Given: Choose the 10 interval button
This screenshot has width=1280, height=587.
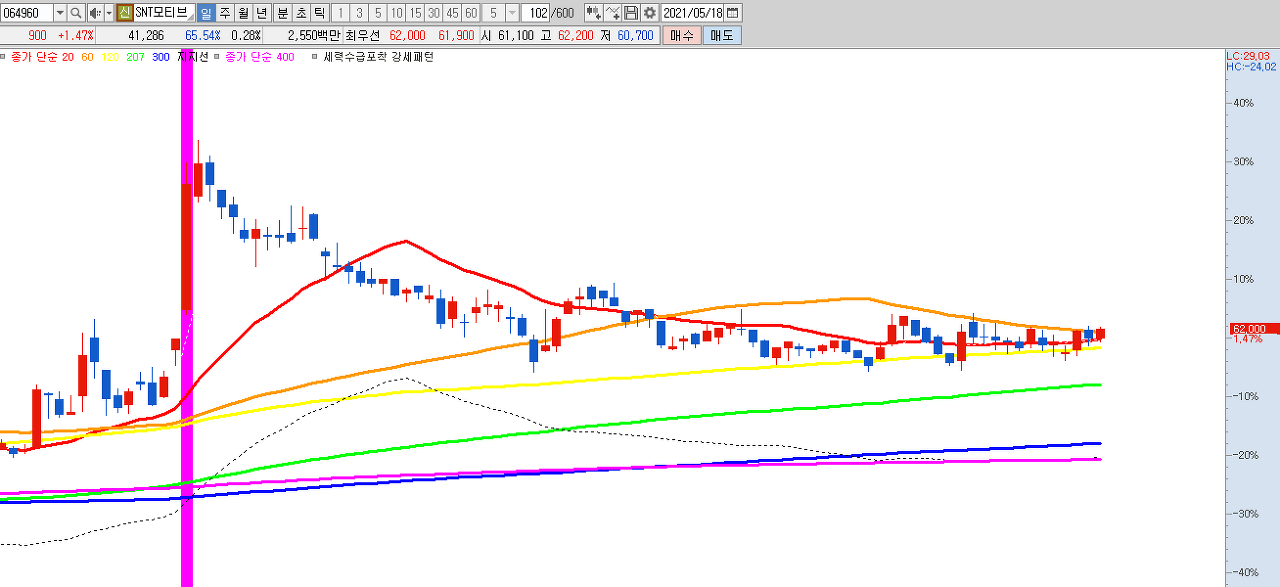Looking at the screenshot, I should tap(396, 13).
